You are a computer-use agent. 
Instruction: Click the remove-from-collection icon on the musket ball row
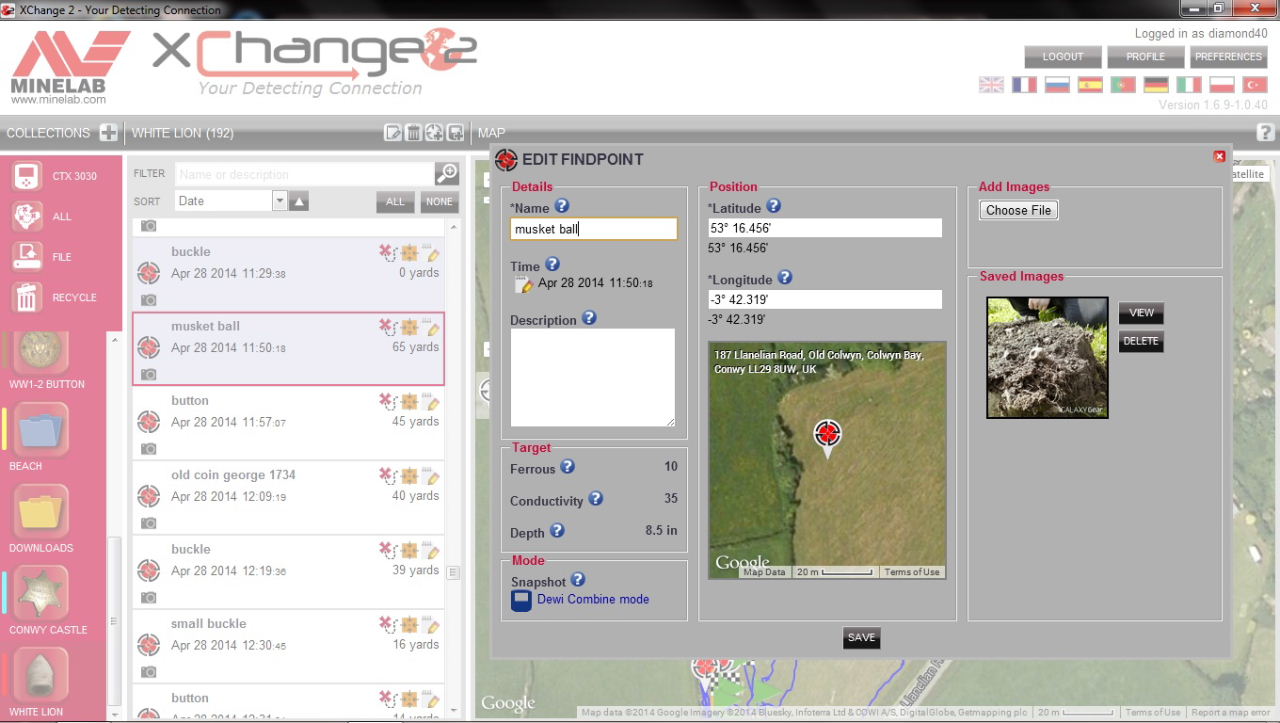click(388, 327)
